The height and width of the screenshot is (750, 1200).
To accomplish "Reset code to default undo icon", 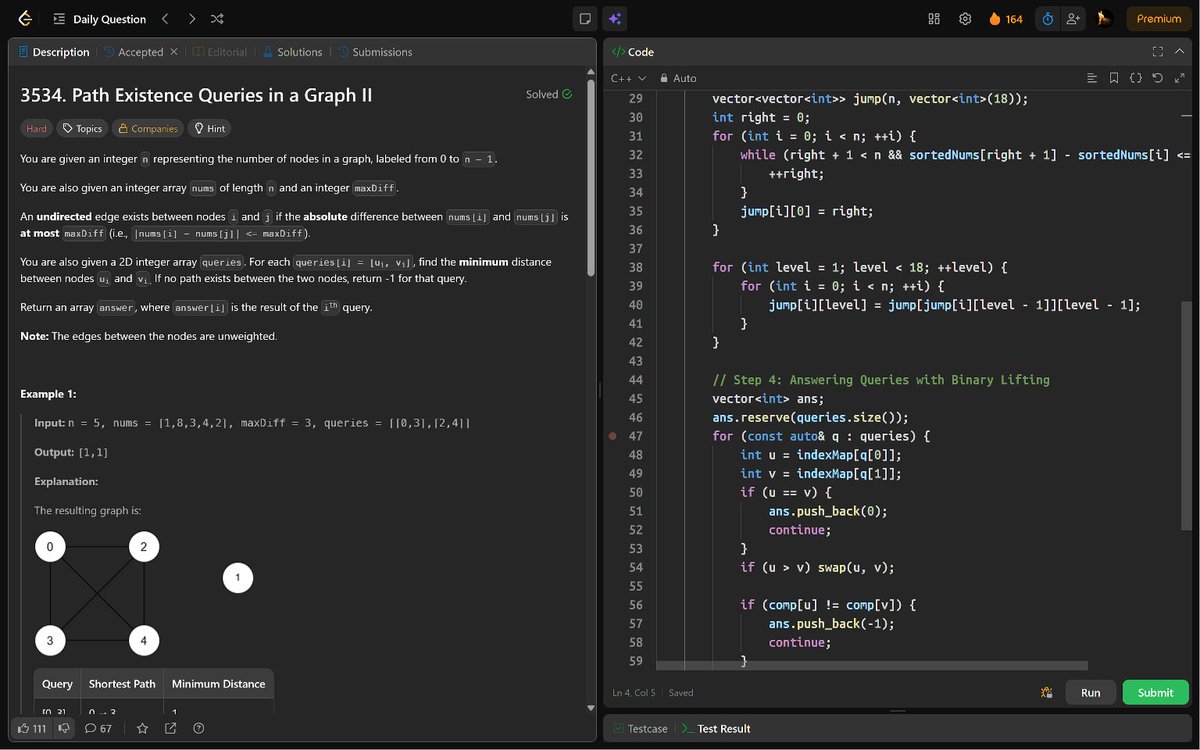I will point(1158,78).
